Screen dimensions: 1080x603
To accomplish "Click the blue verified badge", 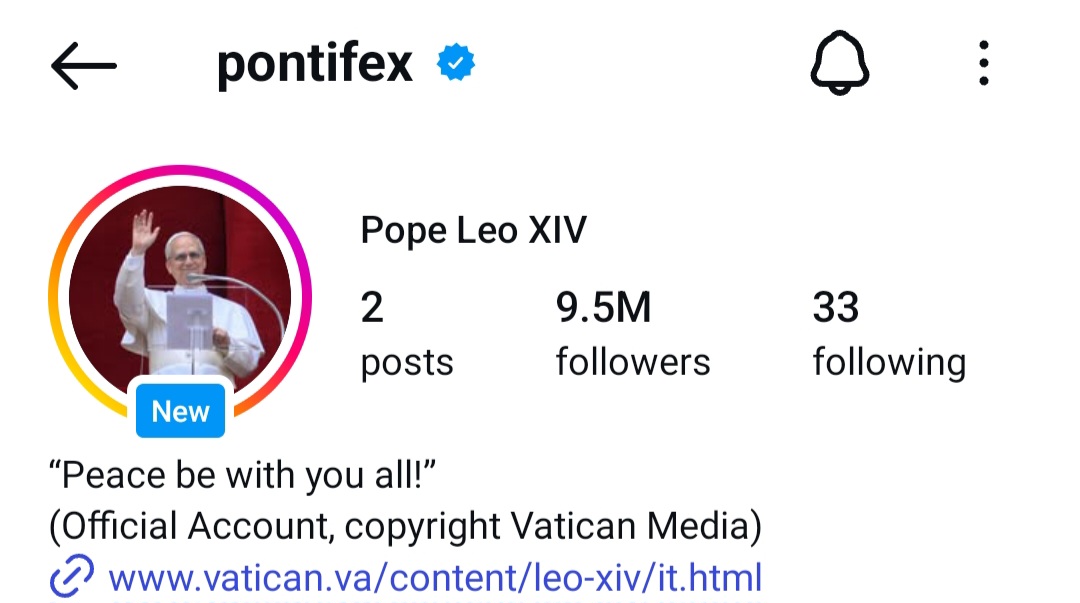I will pyautogui.click(x=456, y=65).
